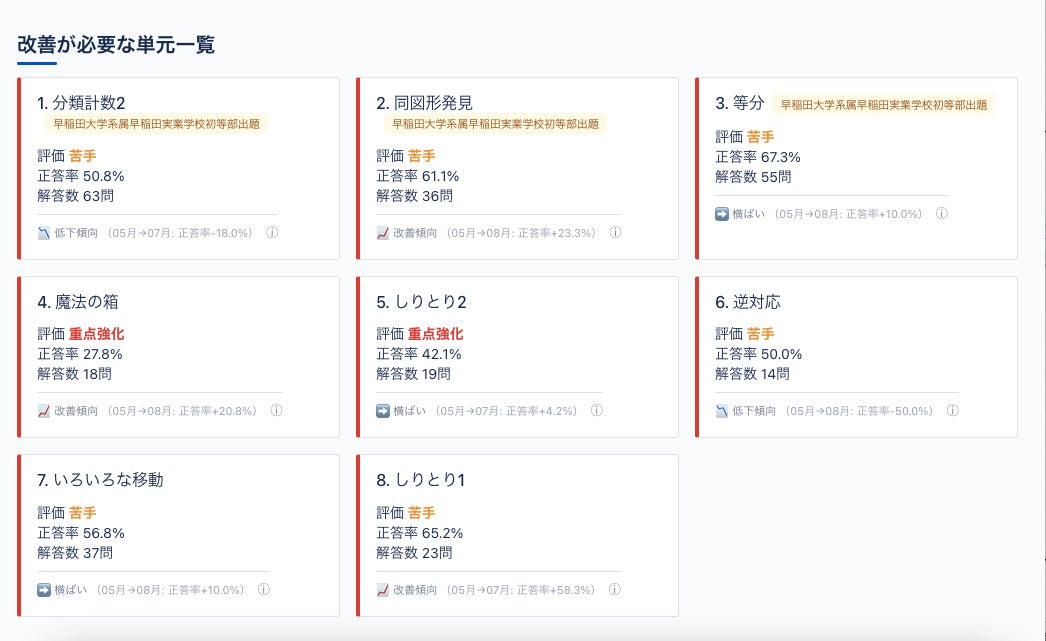Click info icon on 逆対応 card
The height and width of the screenshot is (641, 1046).
tap(953, 411)
